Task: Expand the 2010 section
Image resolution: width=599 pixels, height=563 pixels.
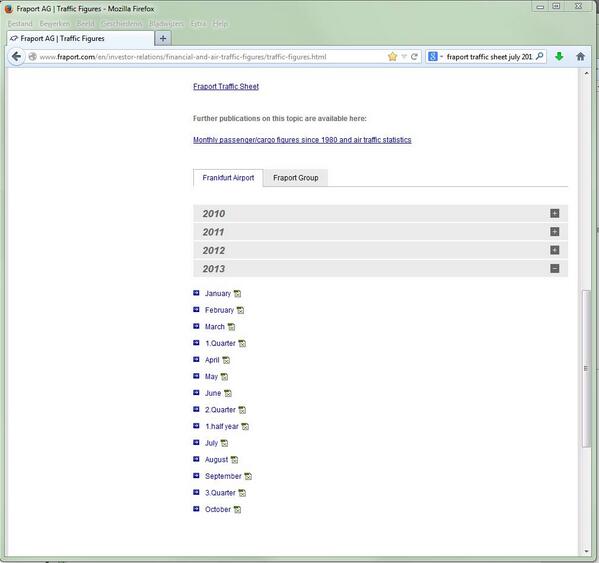Action: (555, 213)
